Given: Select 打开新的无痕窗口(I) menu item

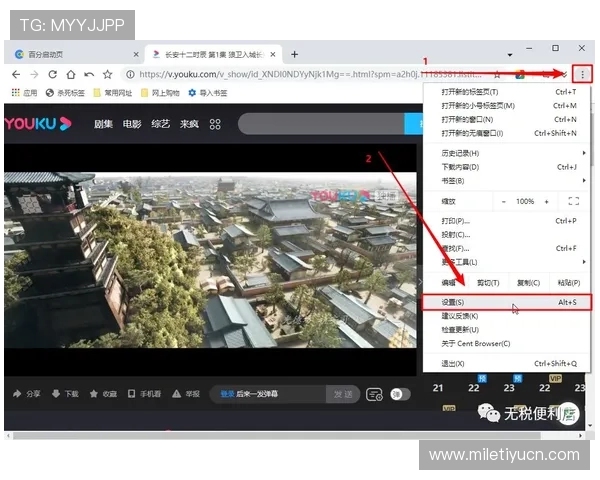Looking at the screenshot, I should point(507,133).
